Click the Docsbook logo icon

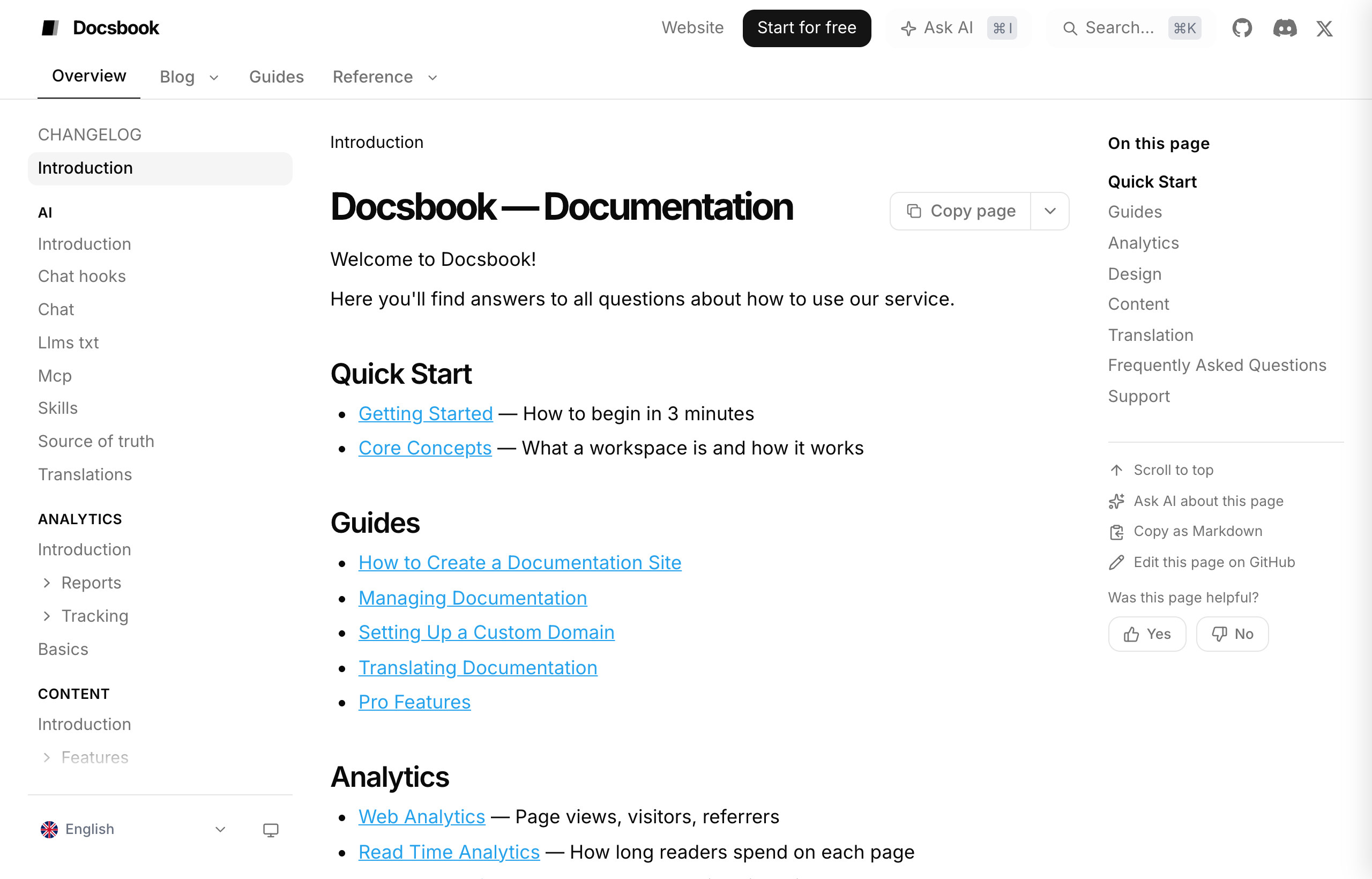pyautogui.click(x=50, y=28)
